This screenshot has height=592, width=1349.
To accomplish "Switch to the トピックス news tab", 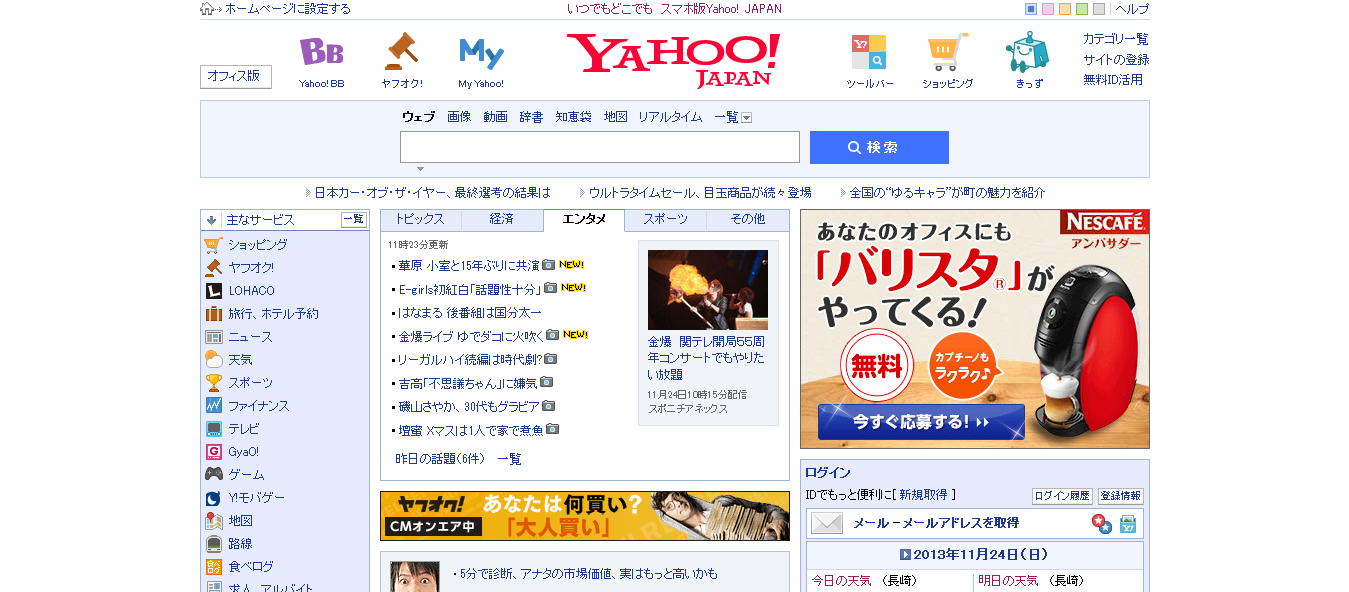I will pos(420,219).
